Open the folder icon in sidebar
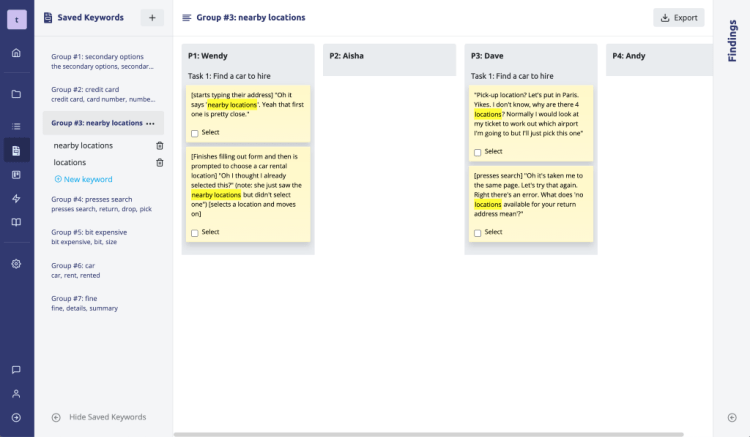750x437 pixels. (16, 94)
